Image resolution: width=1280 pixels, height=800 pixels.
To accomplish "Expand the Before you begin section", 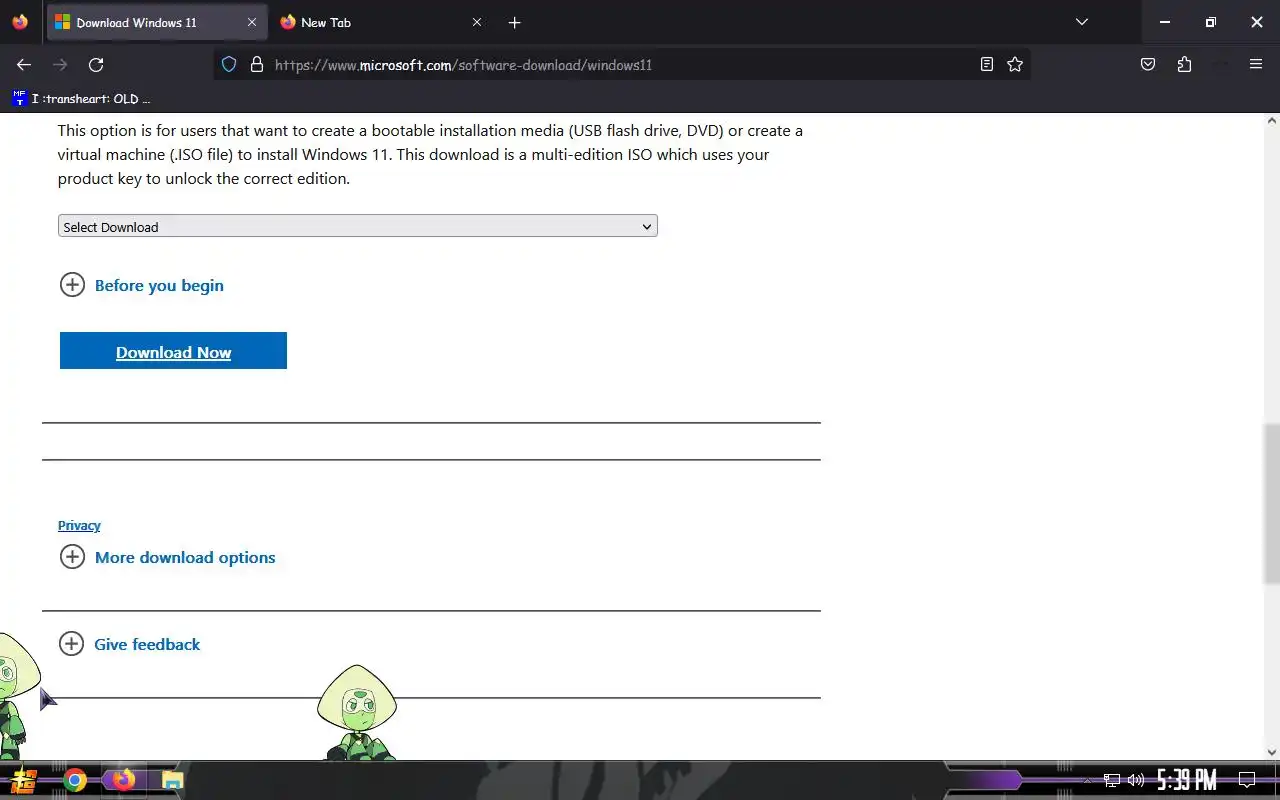I will (142, 285).
